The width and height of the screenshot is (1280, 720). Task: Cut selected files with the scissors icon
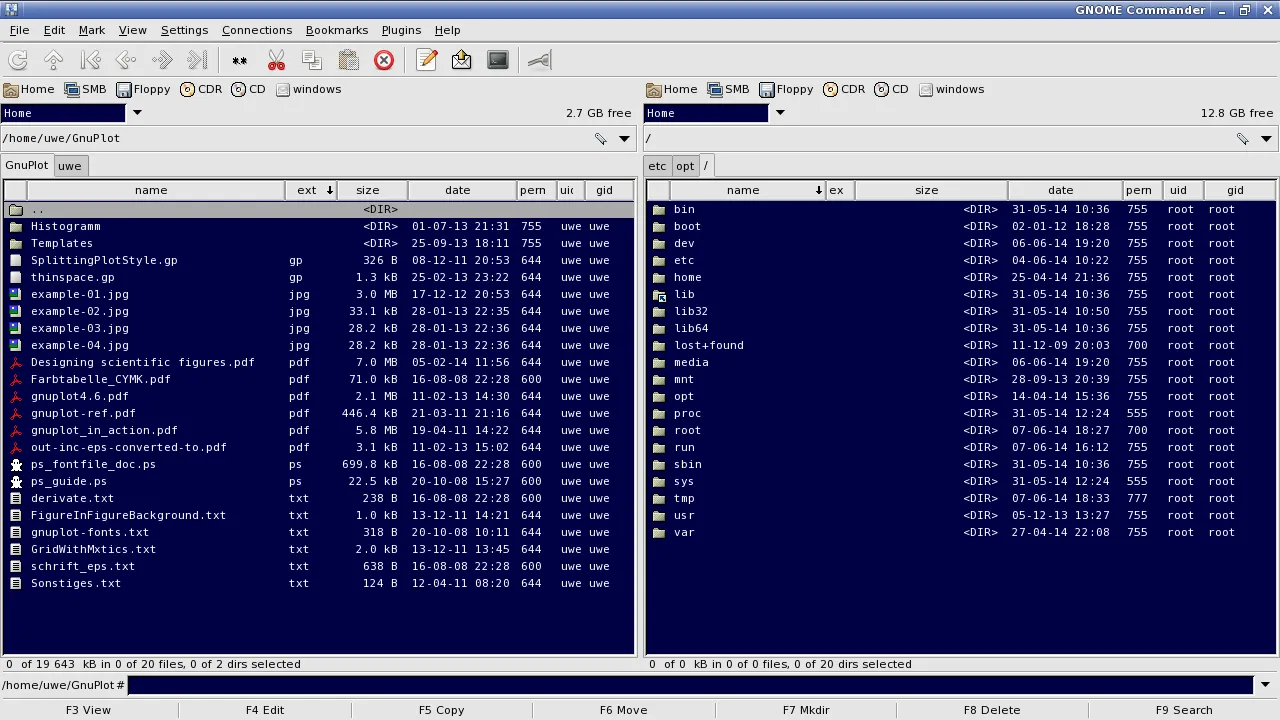pos(276,60)
